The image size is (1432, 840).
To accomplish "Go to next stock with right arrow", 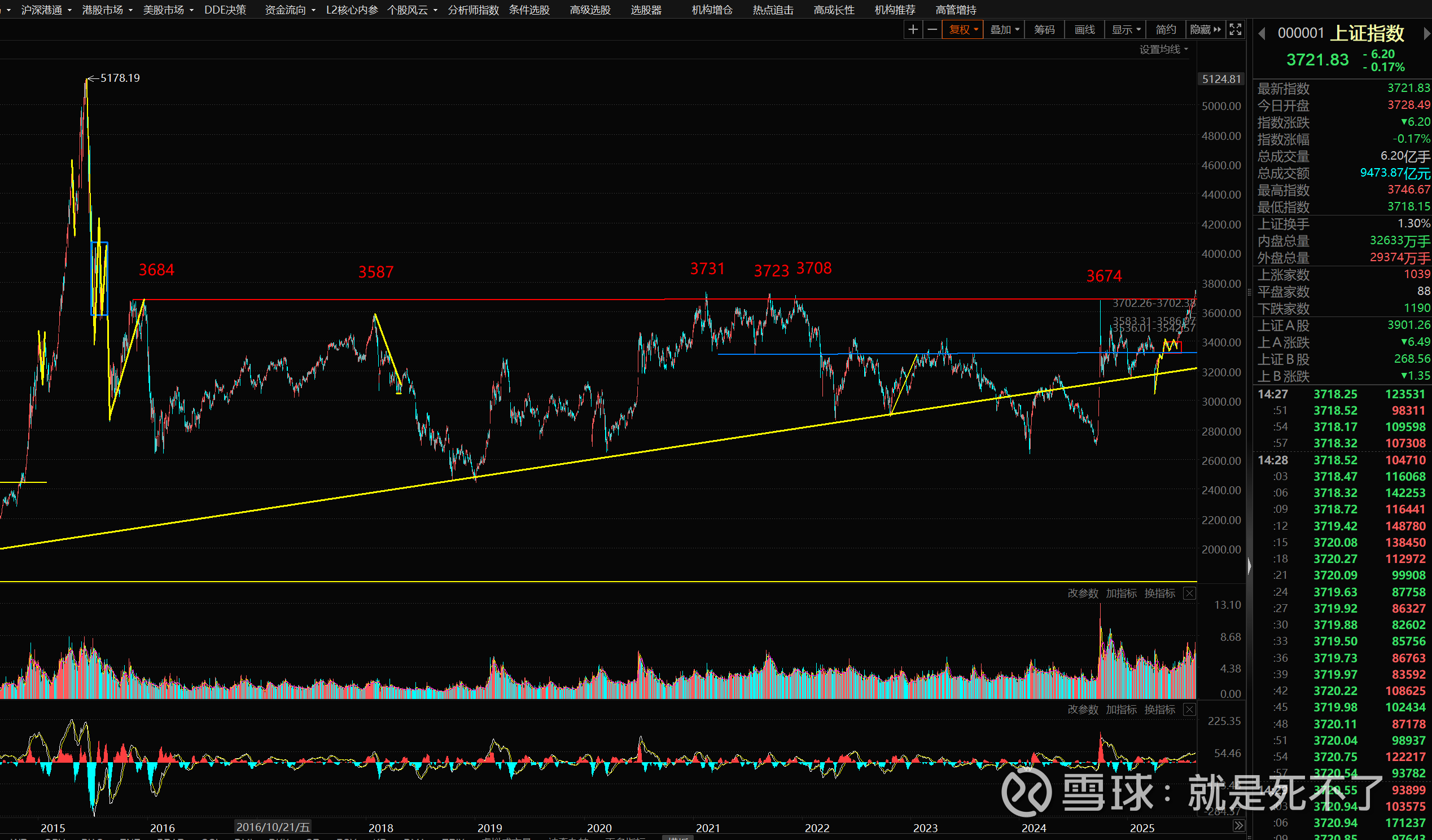I will [1426, 34].
